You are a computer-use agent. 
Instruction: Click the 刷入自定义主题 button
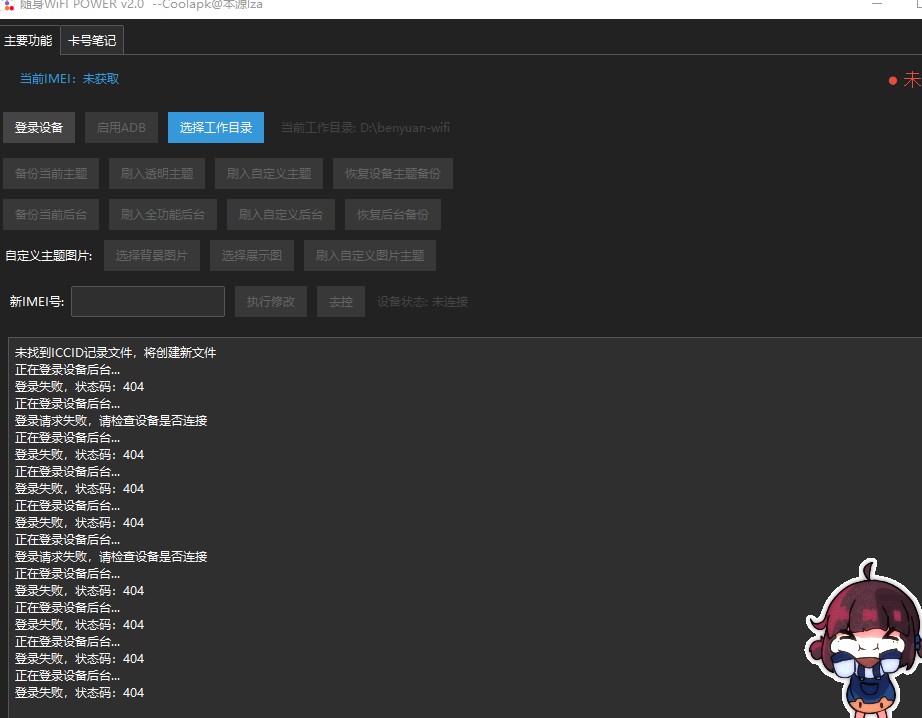(x=269, y=174)
